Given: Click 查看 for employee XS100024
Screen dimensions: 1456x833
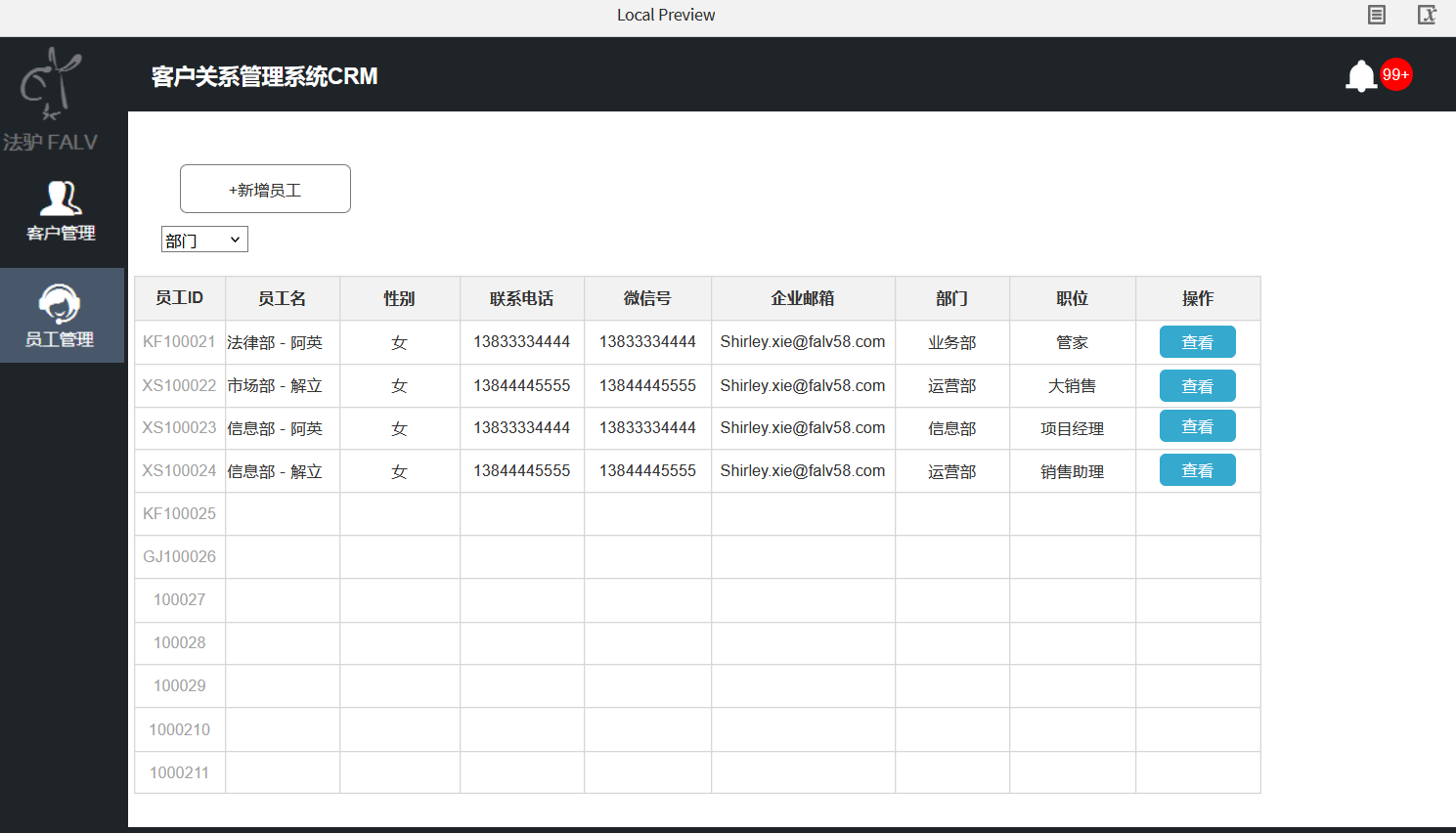Looking at the screenshot, I should pyautogui.click(x=1197, y=470).
